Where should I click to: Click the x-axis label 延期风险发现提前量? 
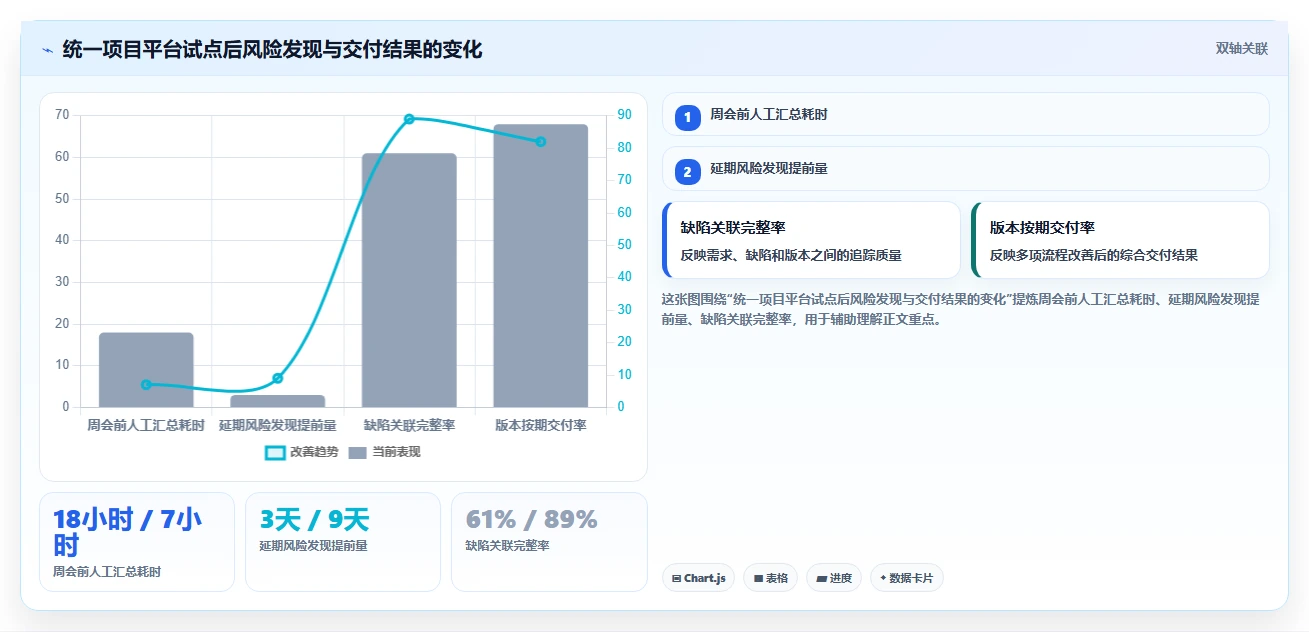tap(277, 425)
